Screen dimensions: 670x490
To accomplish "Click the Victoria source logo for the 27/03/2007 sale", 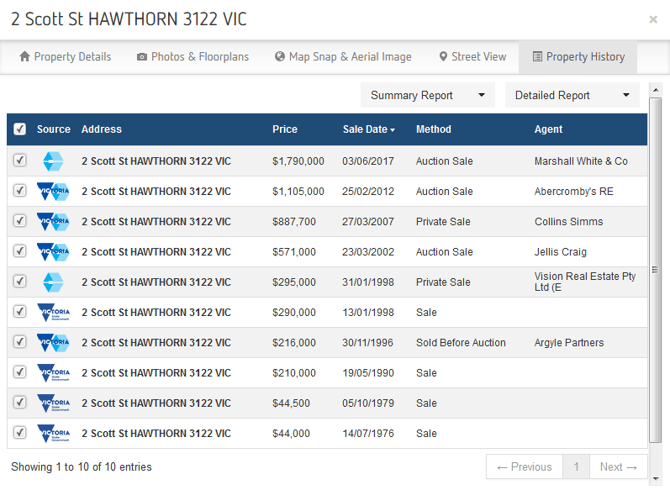I will coord(53,222).
